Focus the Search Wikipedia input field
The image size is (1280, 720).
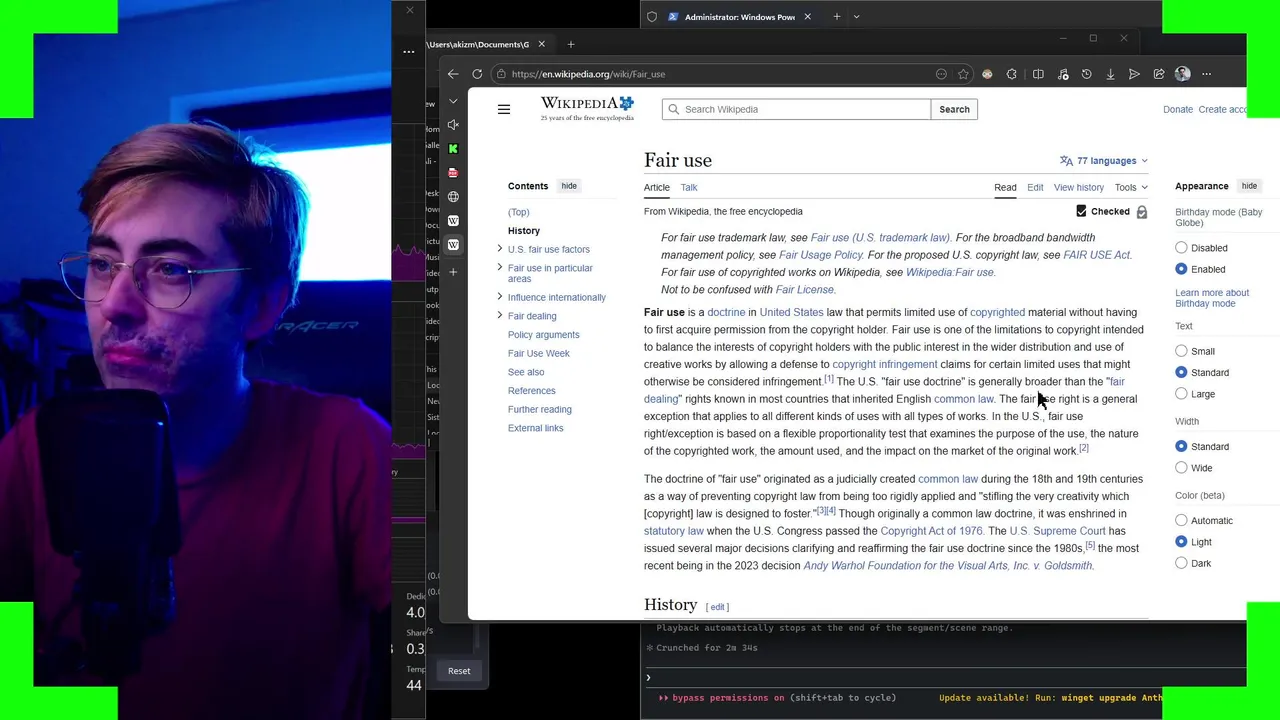pyautogui.click(x=796, y=109)
